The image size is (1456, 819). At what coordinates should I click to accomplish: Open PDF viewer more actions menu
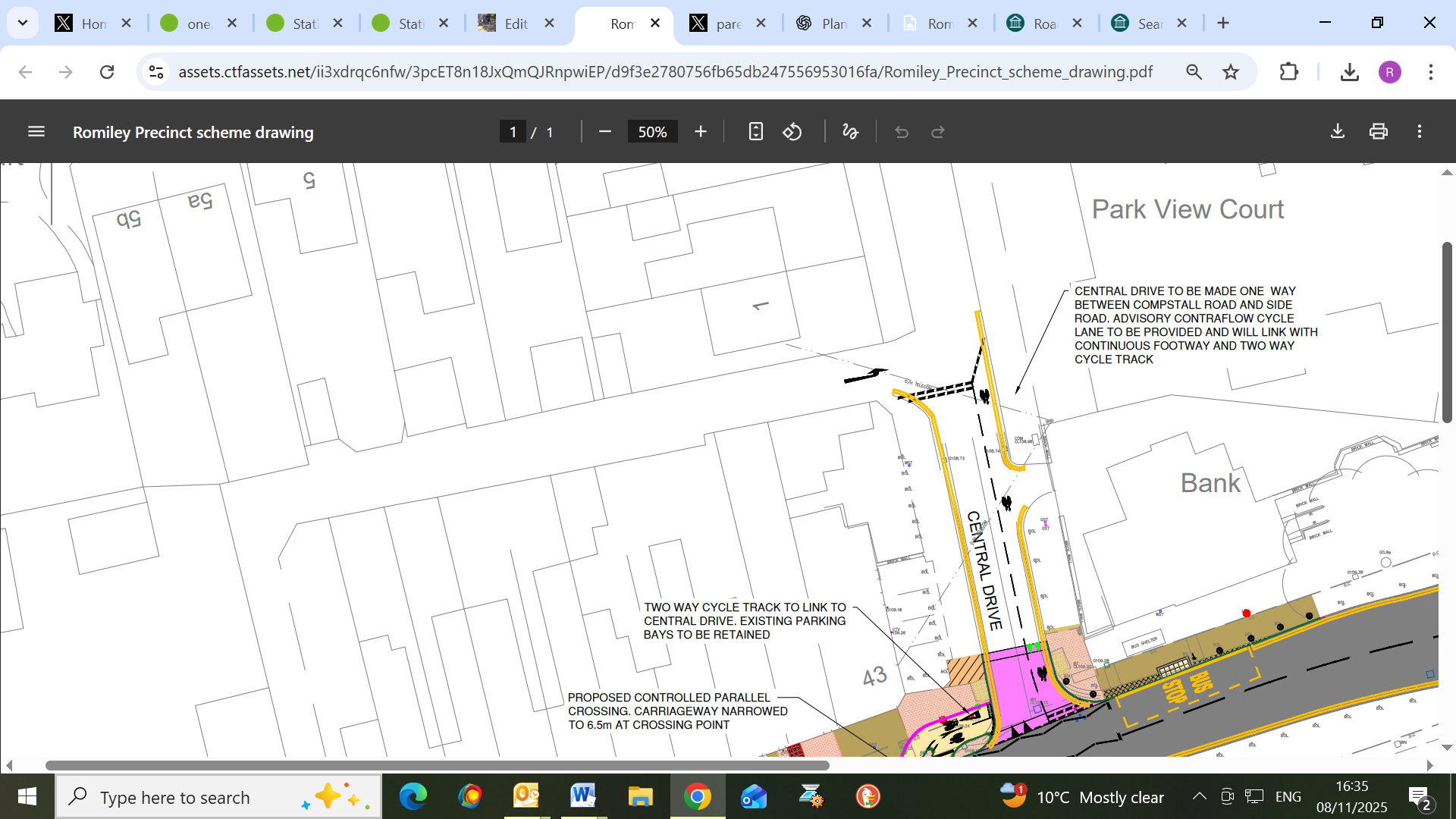point(1420,132)
